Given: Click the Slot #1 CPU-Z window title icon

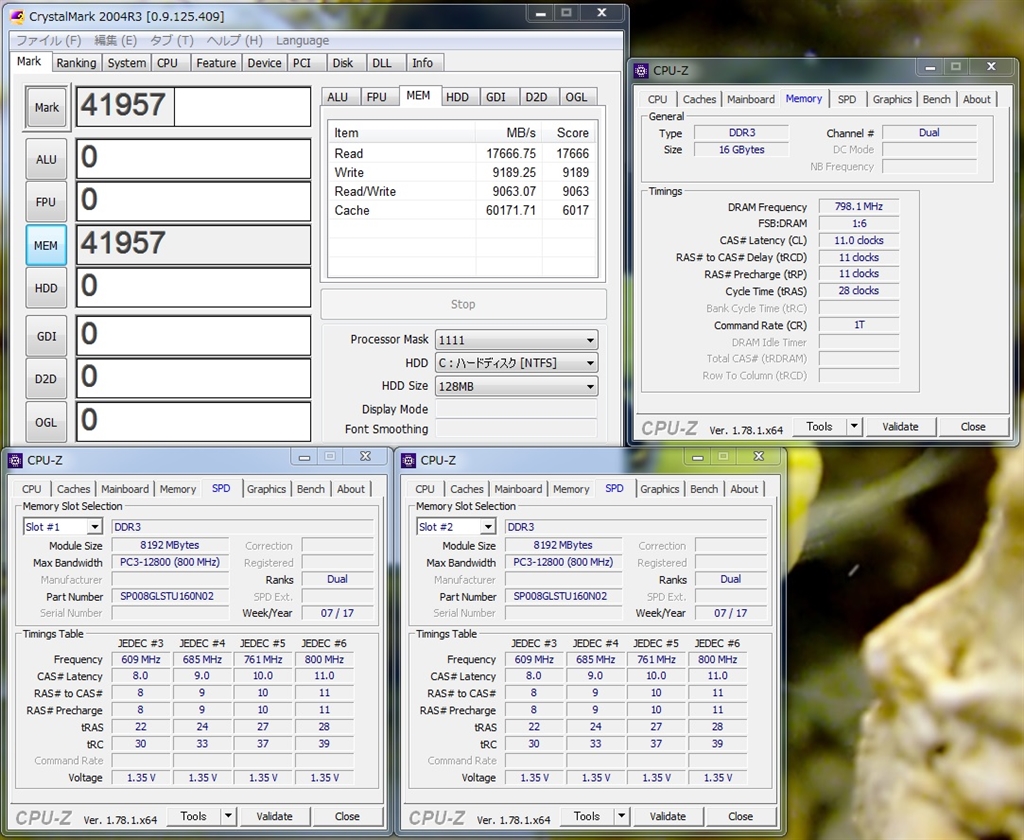Looking at the screenshot, I should pos(15,460).
